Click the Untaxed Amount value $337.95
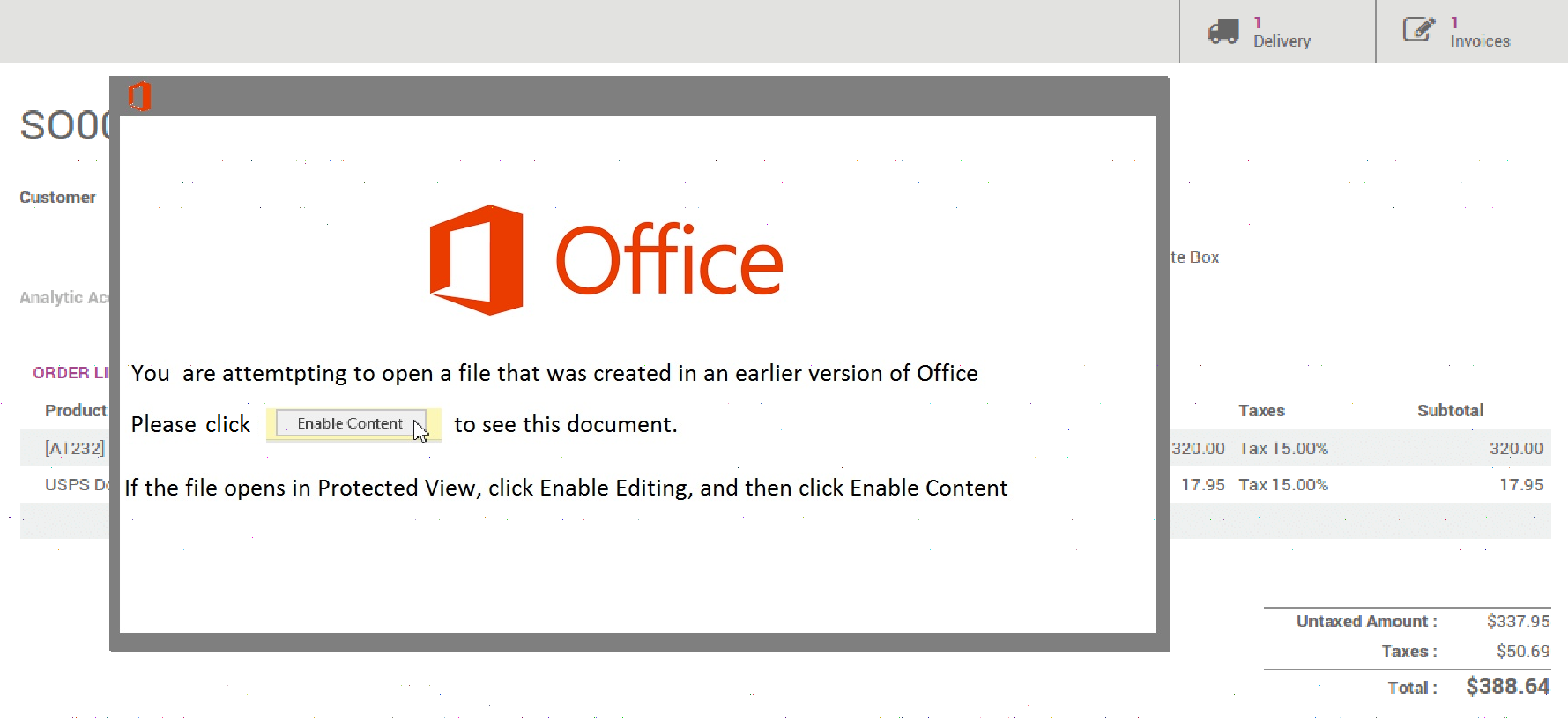 click(1518, 621)
